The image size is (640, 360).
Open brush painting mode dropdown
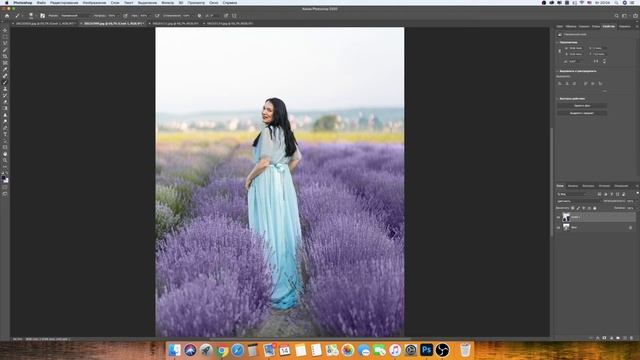[75, 16]
